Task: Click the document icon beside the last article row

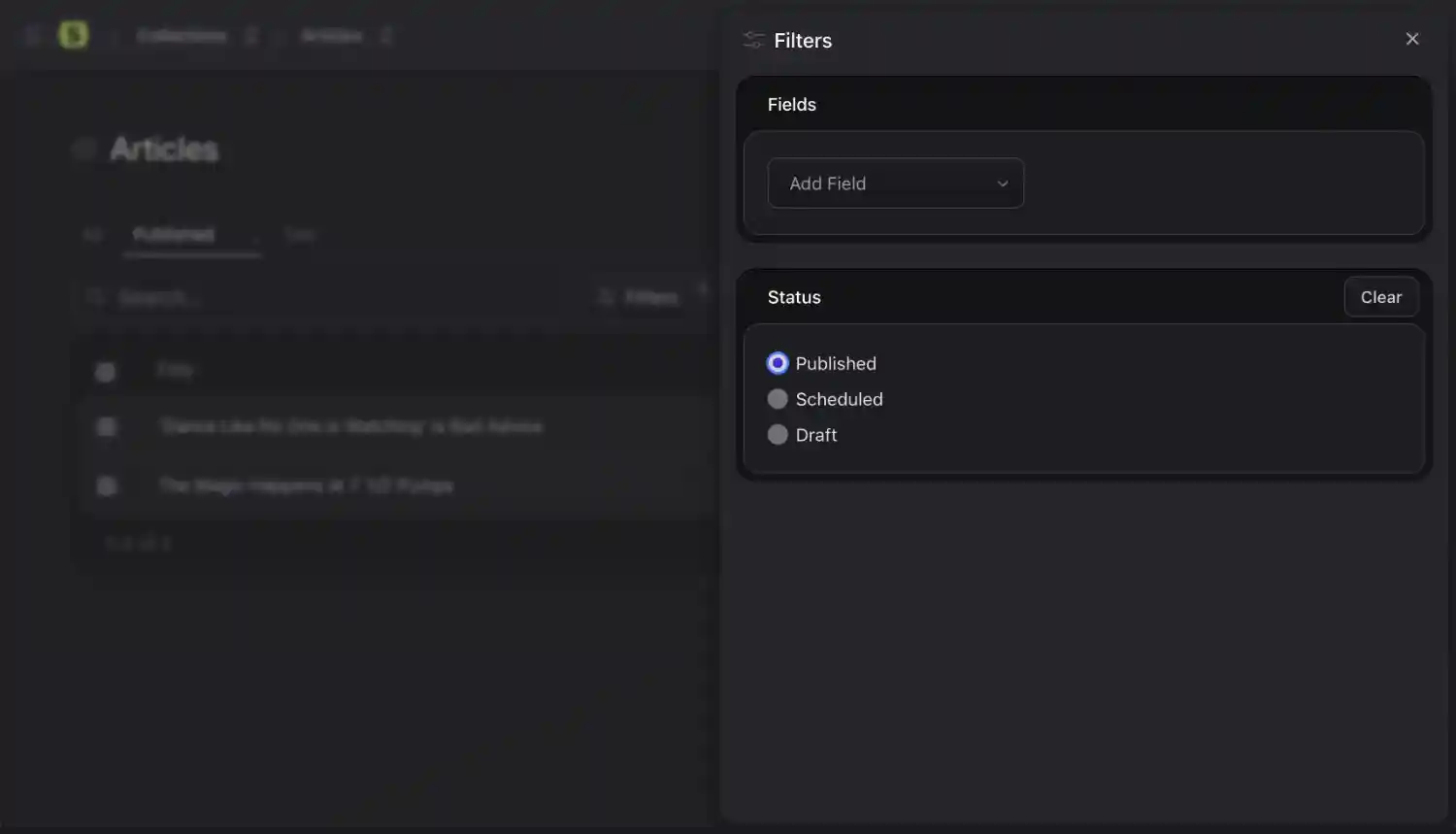Action: pyautogui.click(x=105, y=484)
